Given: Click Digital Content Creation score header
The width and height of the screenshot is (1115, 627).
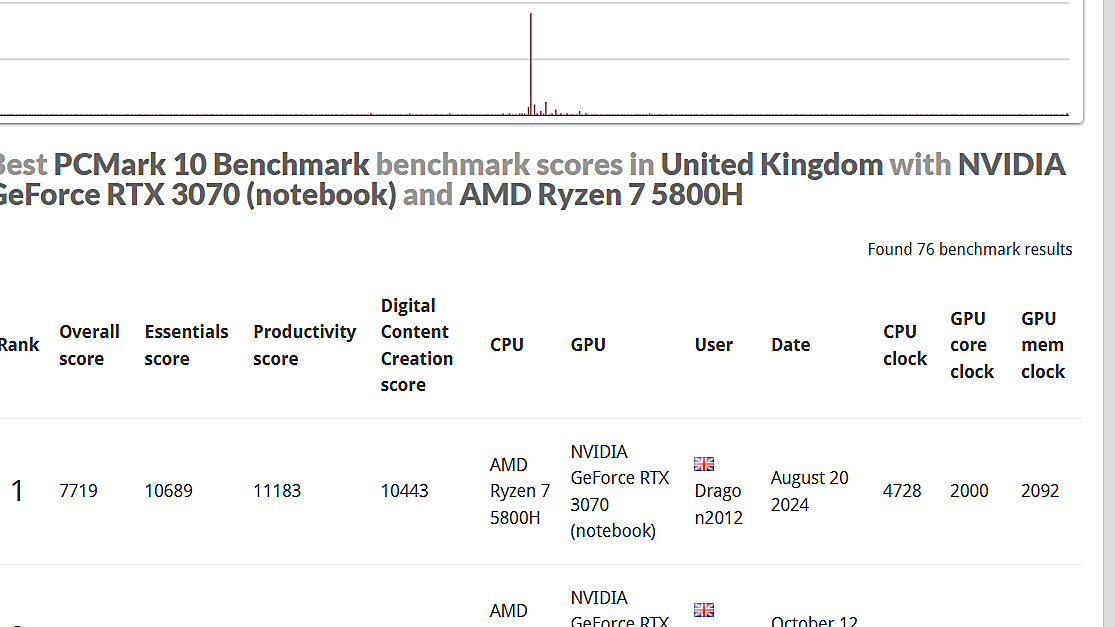Looking at the screenshot, I should click(x=417, y=345).
